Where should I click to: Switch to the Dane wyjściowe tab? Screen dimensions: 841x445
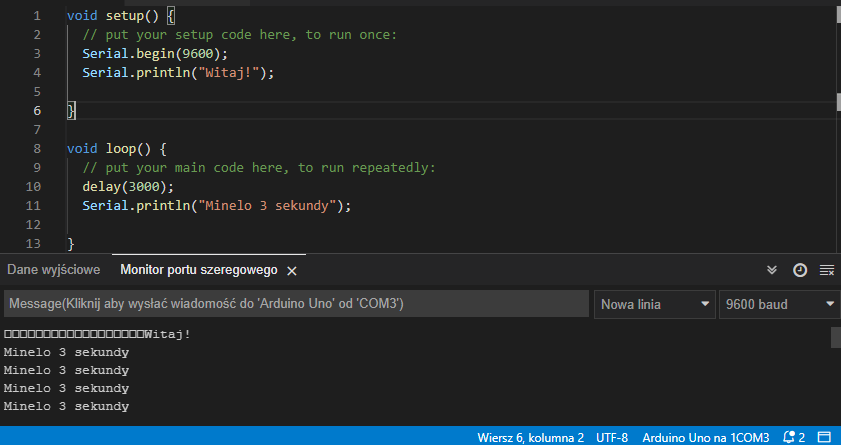[54, 270]
